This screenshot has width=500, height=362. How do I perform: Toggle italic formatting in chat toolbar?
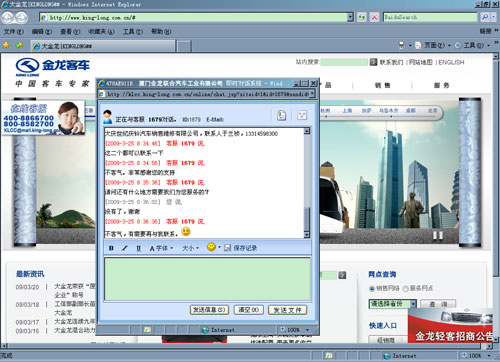[x=125, y=248]
